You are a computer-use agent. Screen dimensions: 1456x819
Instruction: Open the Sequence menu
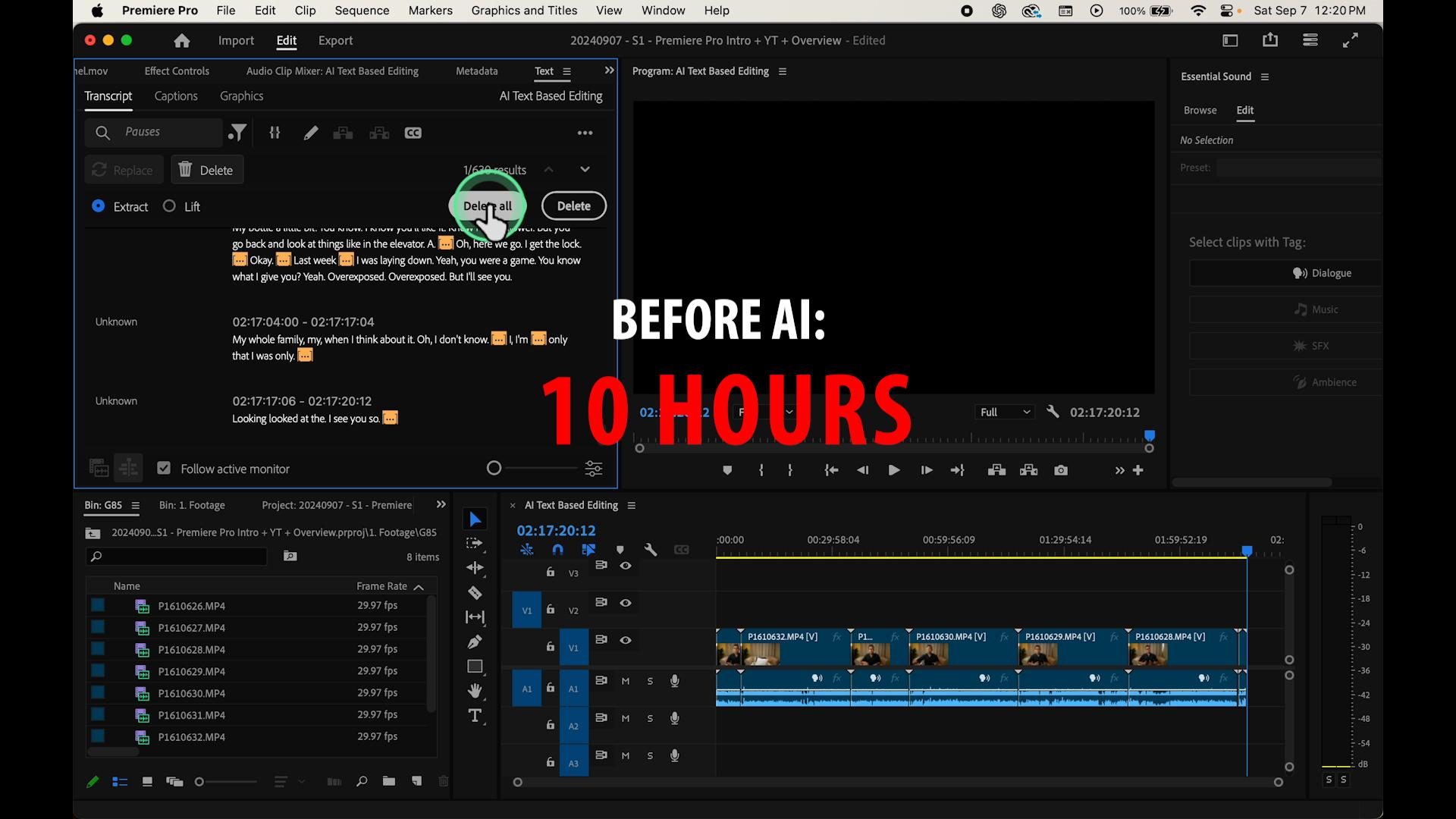362,11
